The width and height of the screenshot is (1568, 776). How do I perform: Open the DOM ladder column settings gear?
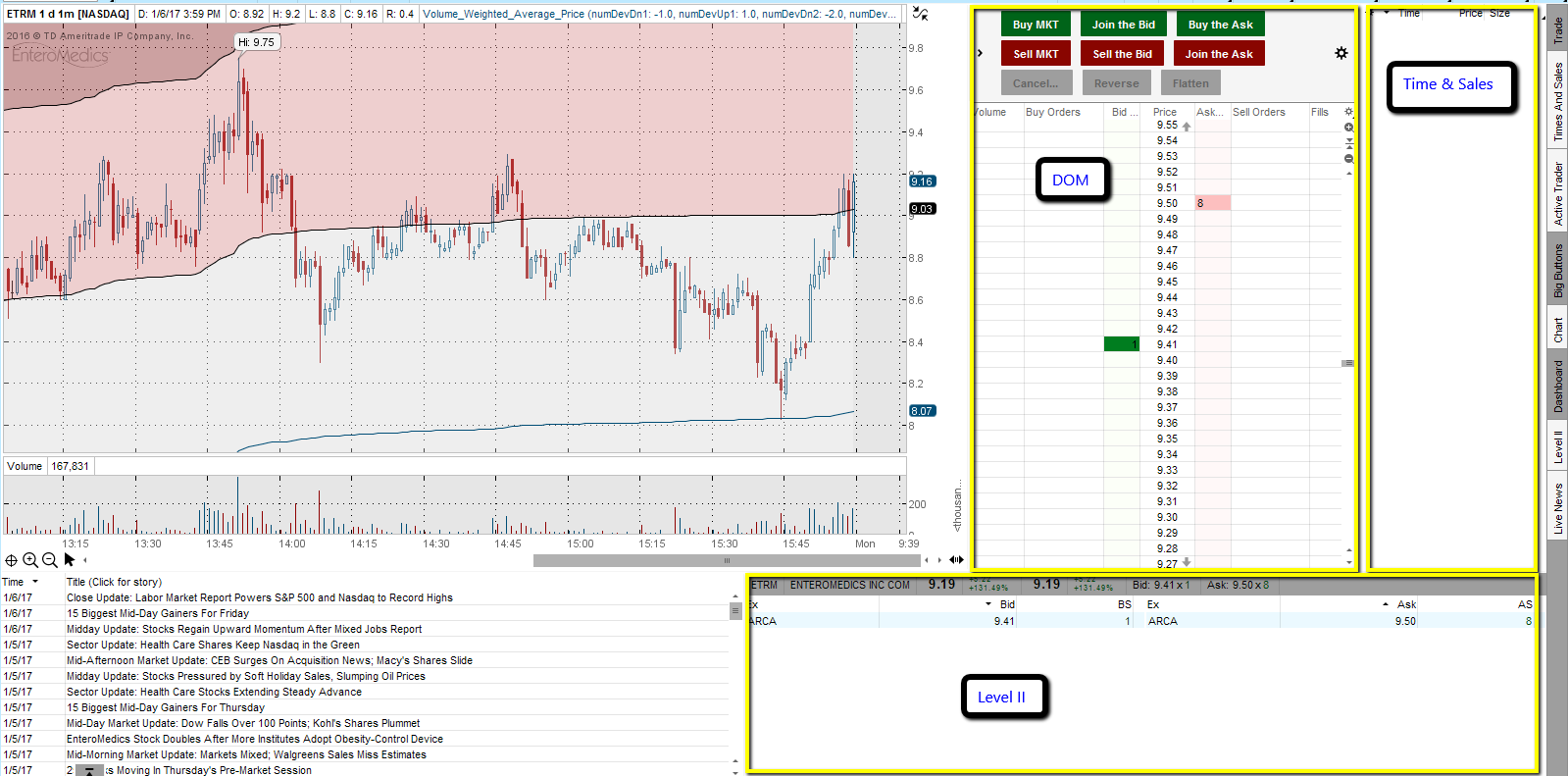coord(1348,112)
